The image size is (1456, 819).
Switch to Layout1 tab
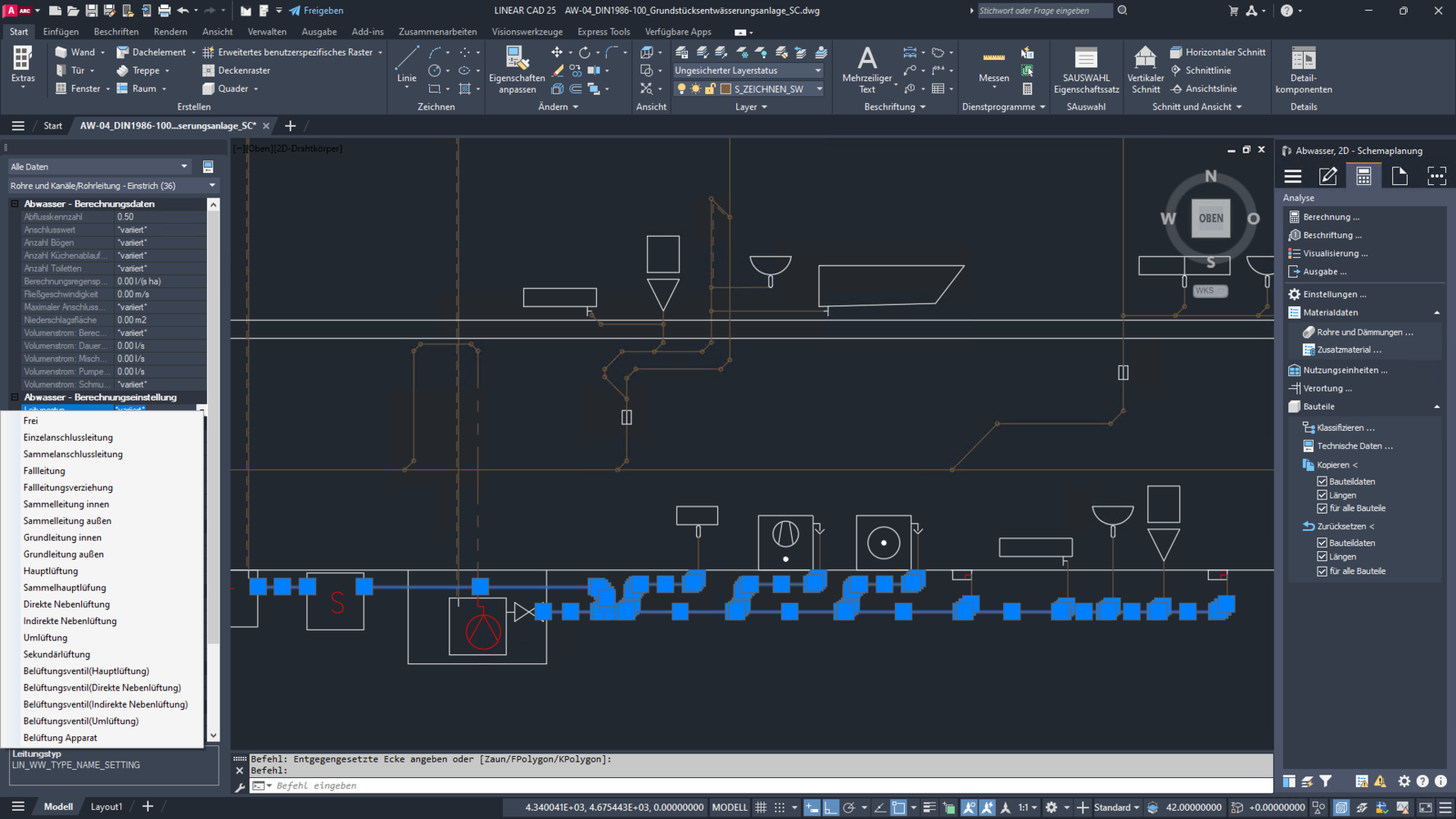coord(106,807)
